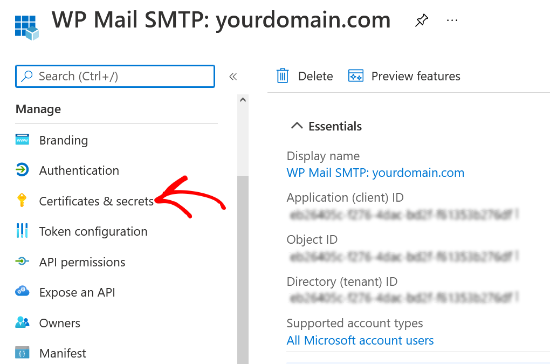Open the Owners menu item
Image resolution: width=550 pixels, height=364 pixels.
[60, 323]
